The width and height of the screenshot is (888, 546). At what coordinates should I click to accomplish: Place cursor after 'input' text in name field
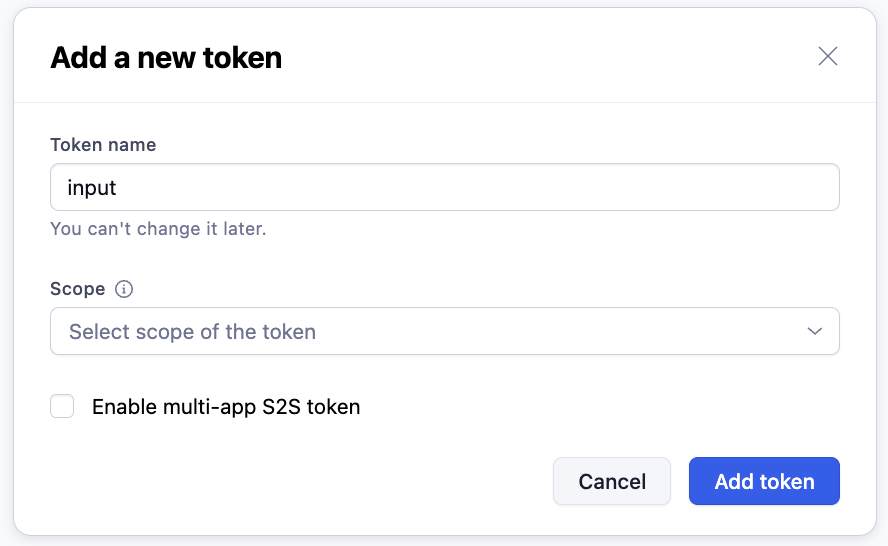pyautogui.click(x=118, y=188)
